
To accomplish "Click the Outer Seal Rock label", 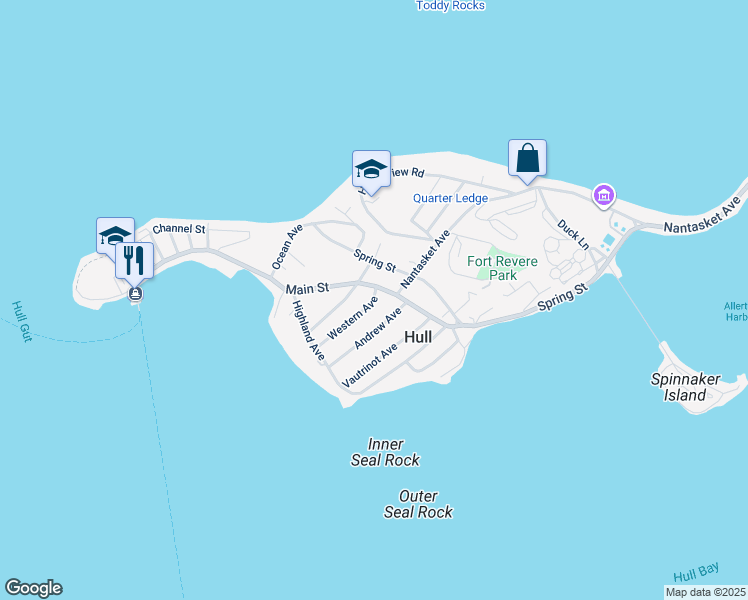I will click(x=418, y=504).
